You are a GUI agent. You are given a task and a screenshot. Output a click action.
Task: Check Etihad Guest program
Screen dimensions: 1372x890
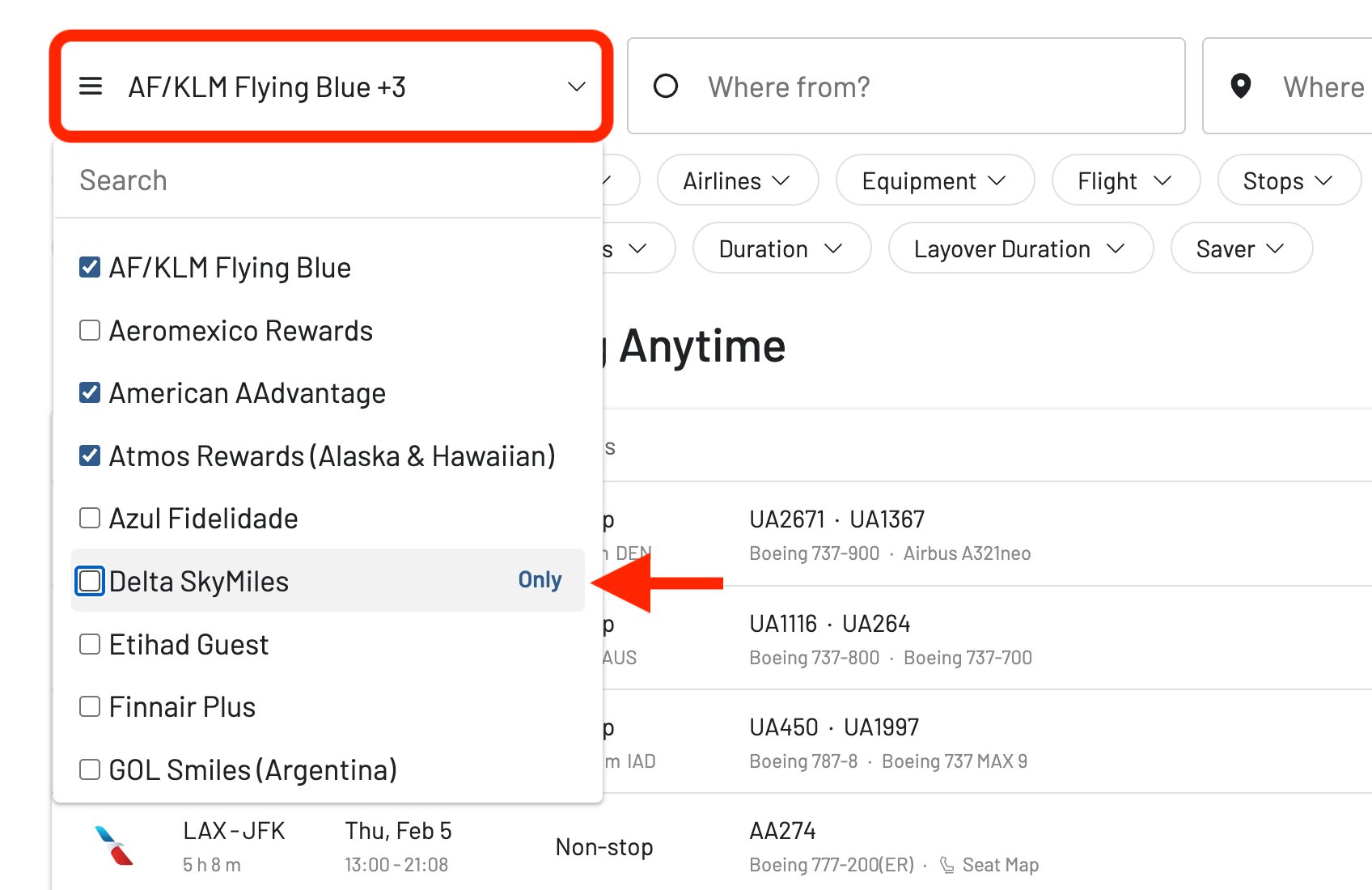pos(89,643)
